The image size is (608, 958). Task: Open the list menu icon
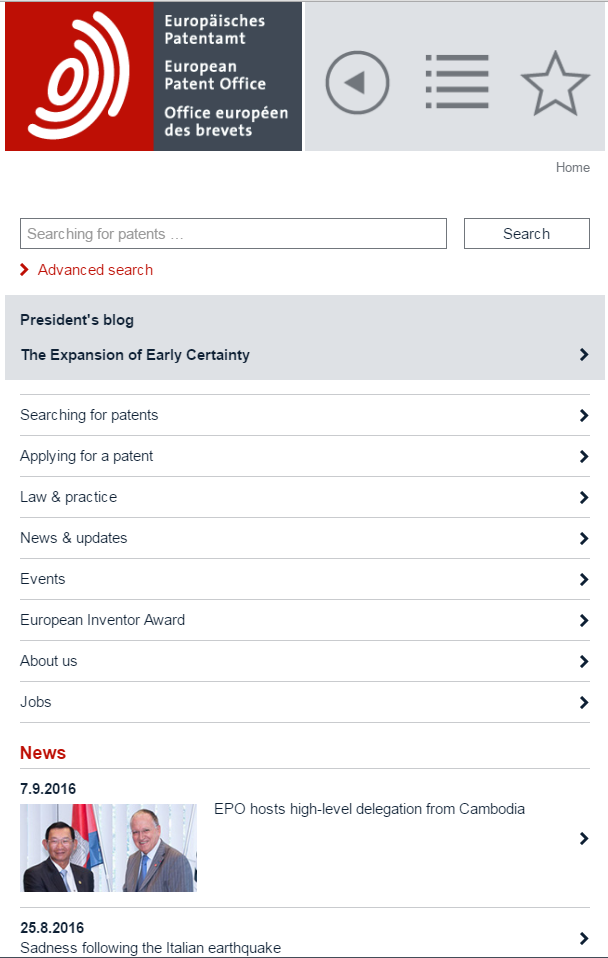457,82
